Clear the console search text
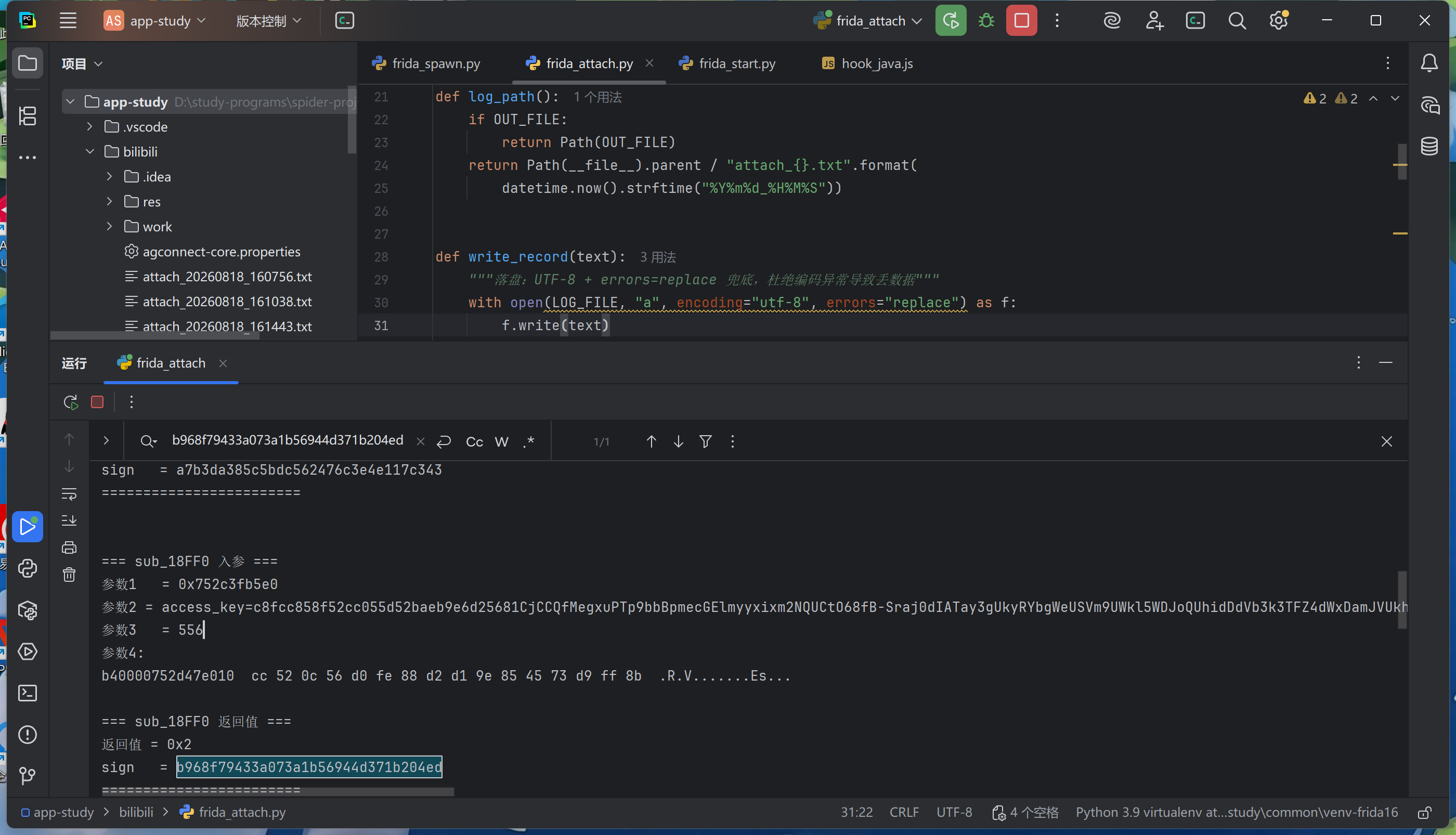Viewport: 1456px width, 835px height. click(420, 441)
